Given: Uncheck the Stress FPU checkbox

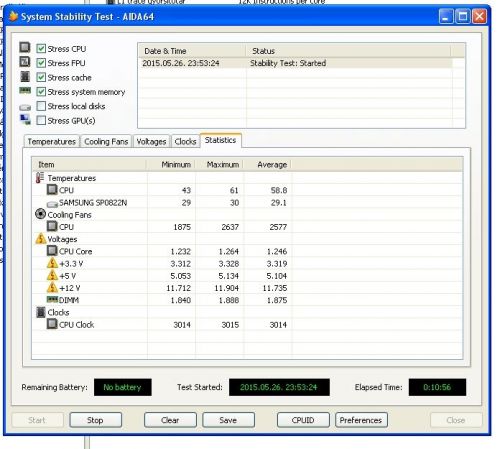Looking at the screenshot, I should point(41,63).
